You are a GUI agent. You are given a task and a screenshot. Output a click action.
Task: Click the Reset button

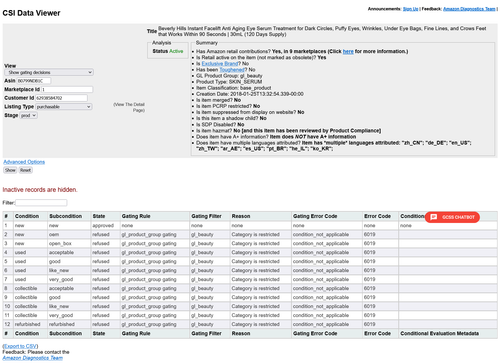pos(25,170)
